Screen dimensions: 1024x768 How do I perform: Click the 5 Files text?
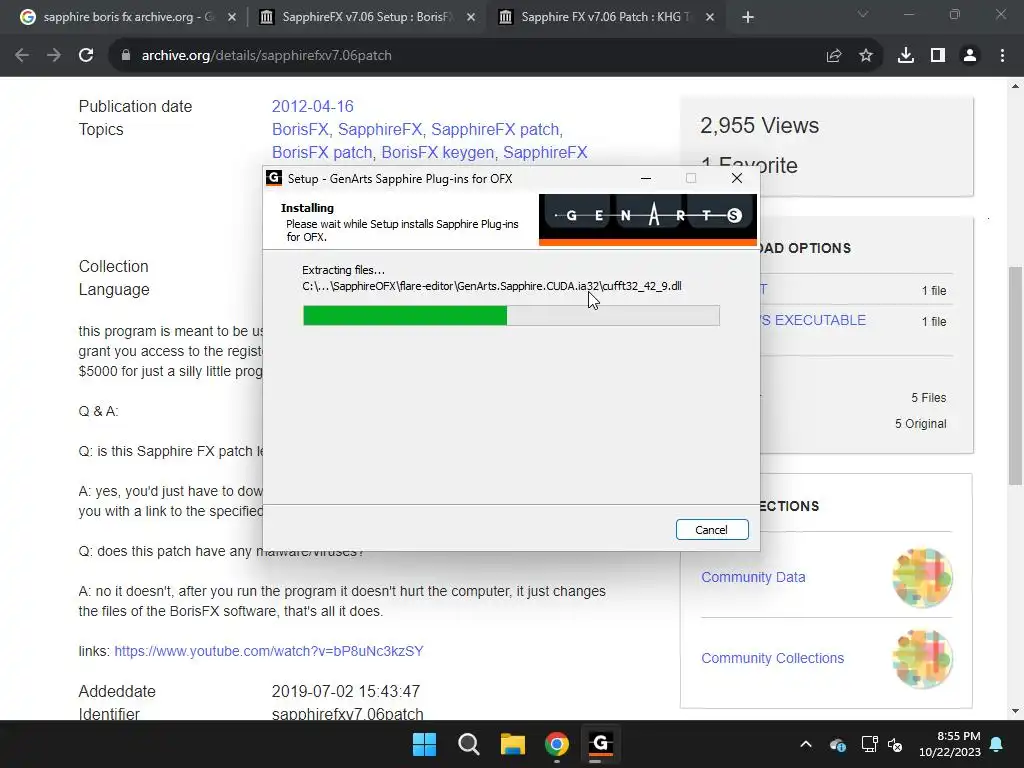coord(929,398)
